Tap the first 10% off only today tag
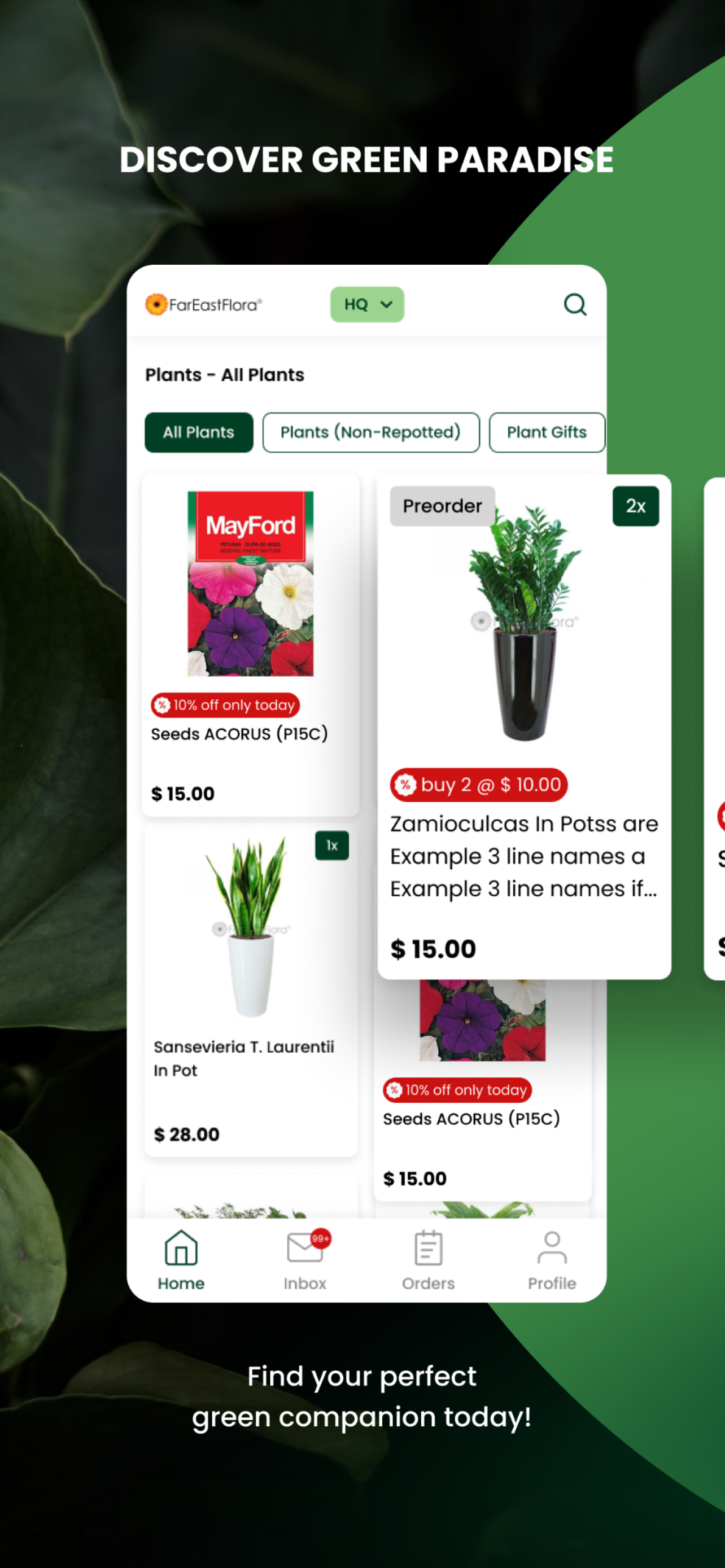The height and width of the screenshot is (1568, 725). pos(225,705)
